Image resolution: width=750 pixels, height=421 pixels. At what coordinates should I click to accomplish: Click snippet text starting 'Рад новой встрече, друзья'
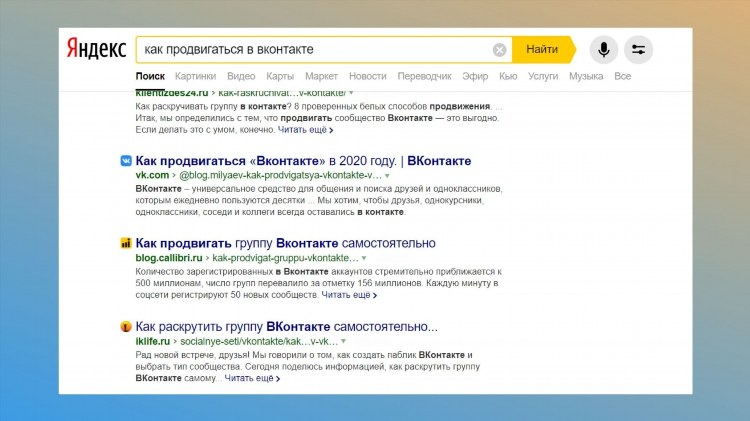[x=308, y=366]
